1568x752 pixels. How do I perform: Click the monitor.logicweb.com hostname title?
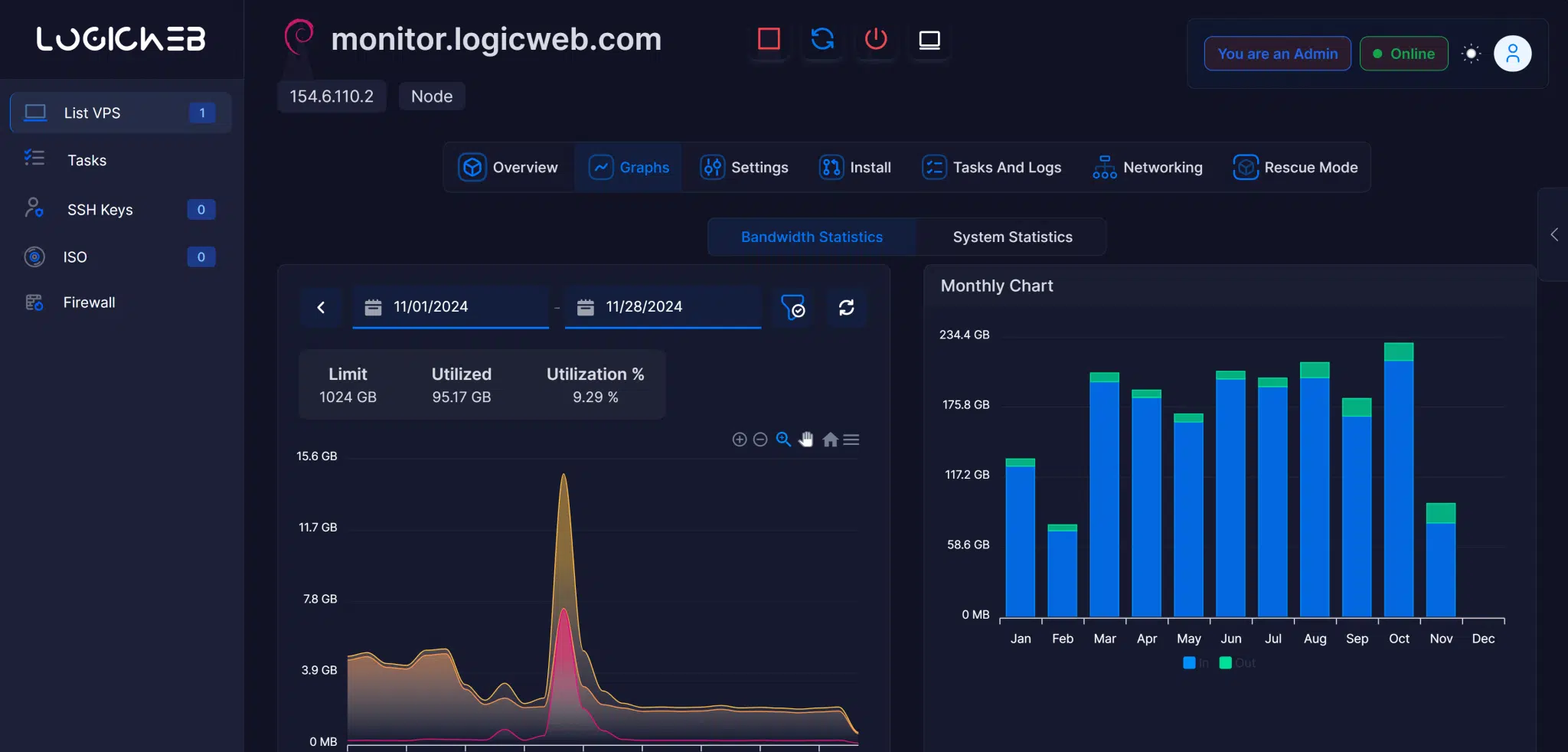[x=496, y=39]
